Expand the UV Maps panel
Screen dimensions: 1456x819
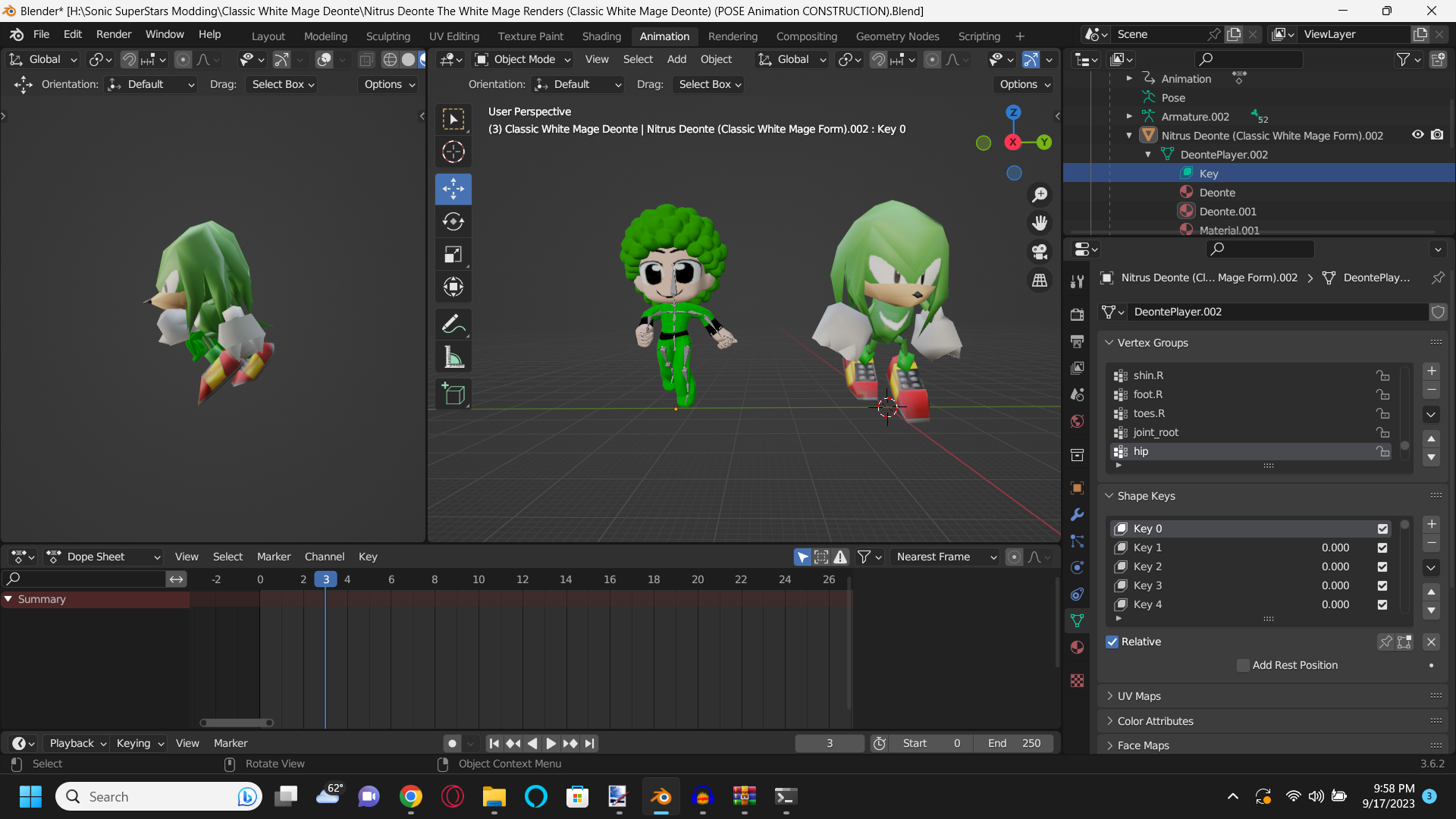pos(1138,696)
